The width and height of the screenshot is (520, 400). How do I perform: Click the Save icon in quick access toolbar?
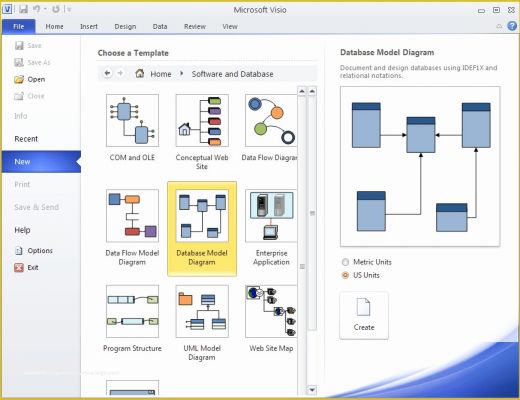pyautogui.click(x=23, y=9)
